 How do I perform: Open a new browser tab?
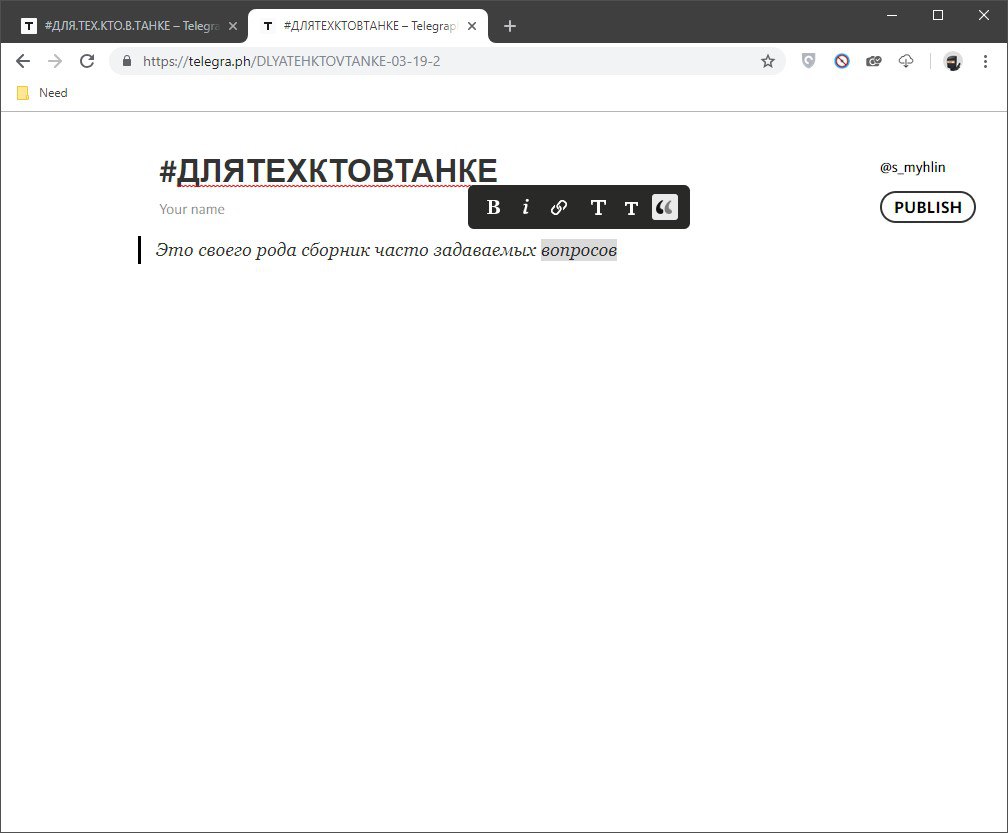[510, 26]
